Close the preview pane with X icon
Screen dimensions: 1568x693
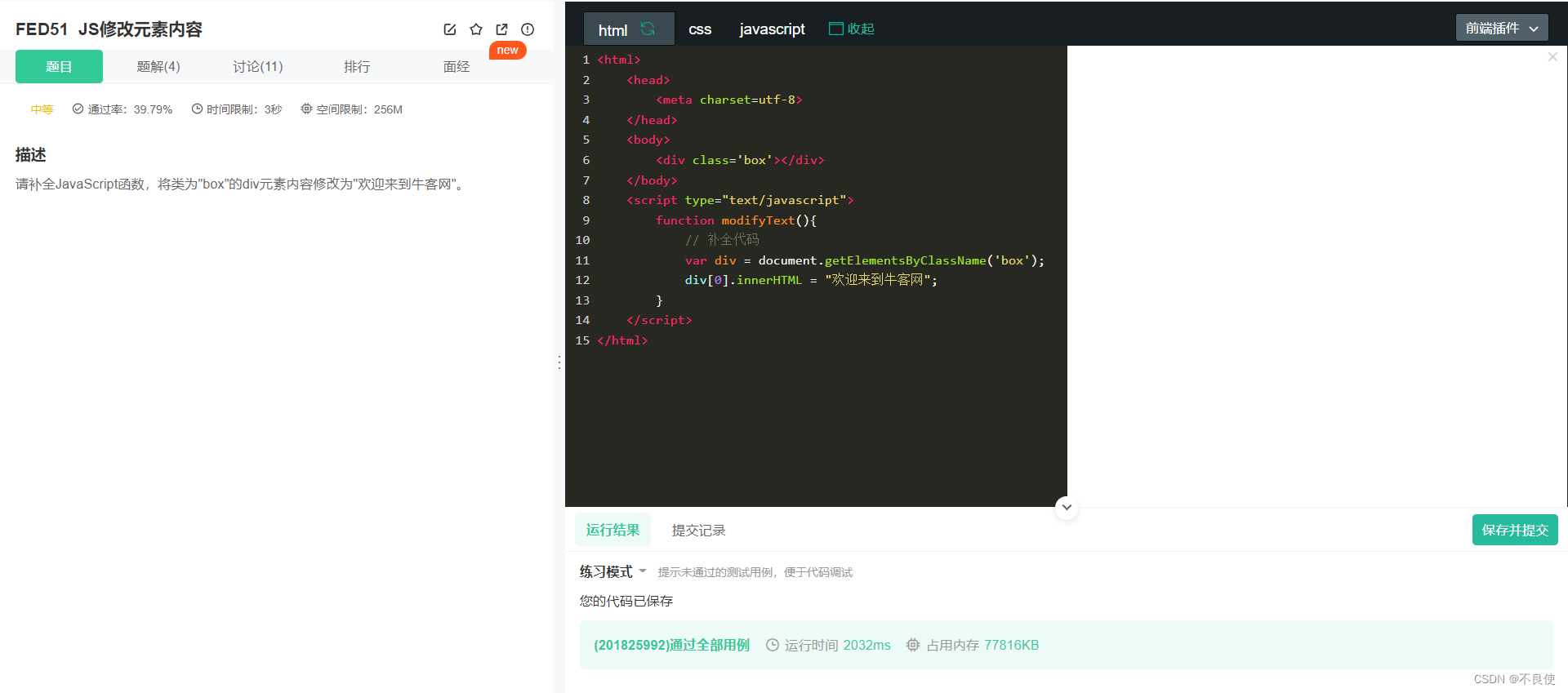1552,56
